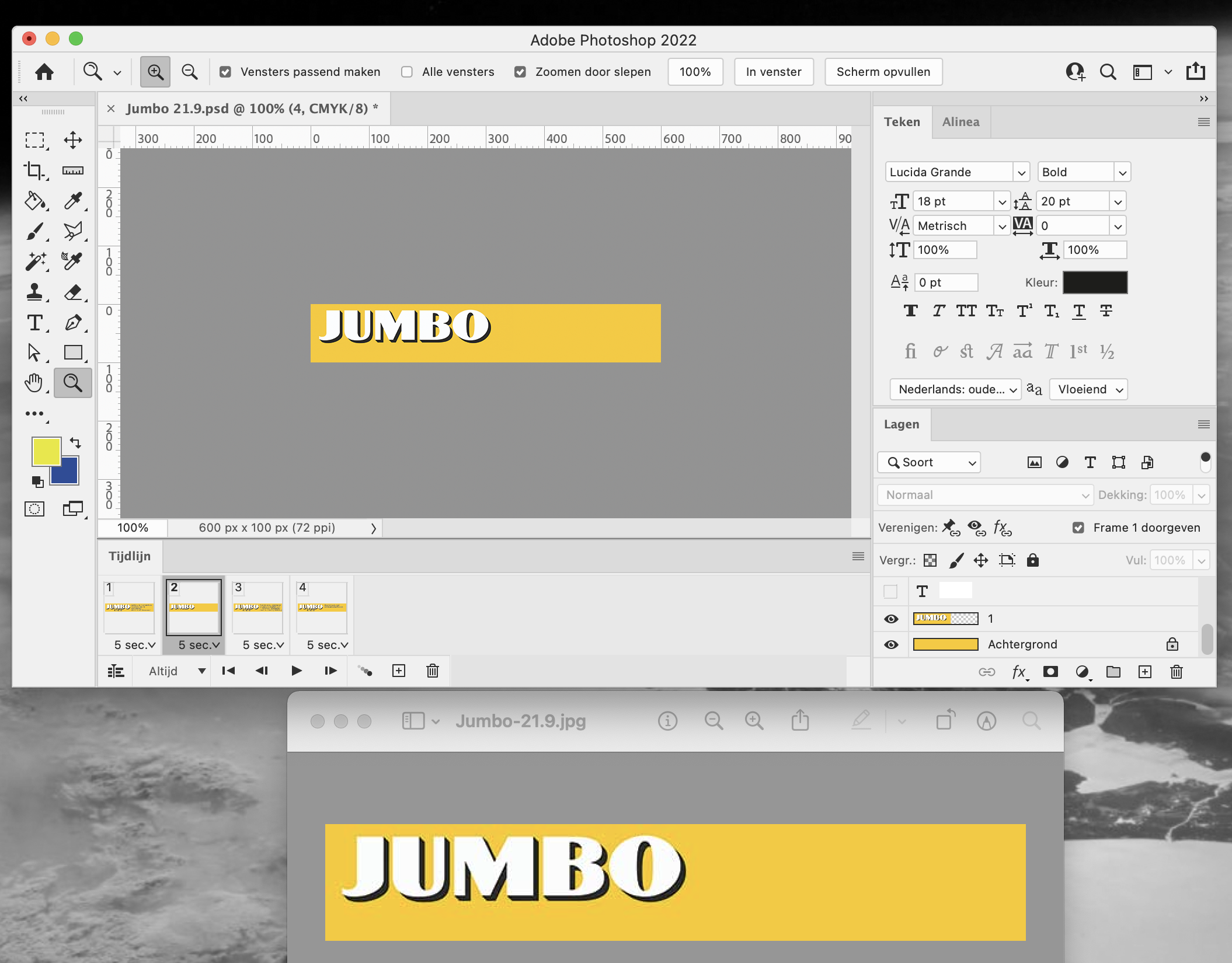Select the Brush tool
1232x963 pixels.
[x=34, y=231]
